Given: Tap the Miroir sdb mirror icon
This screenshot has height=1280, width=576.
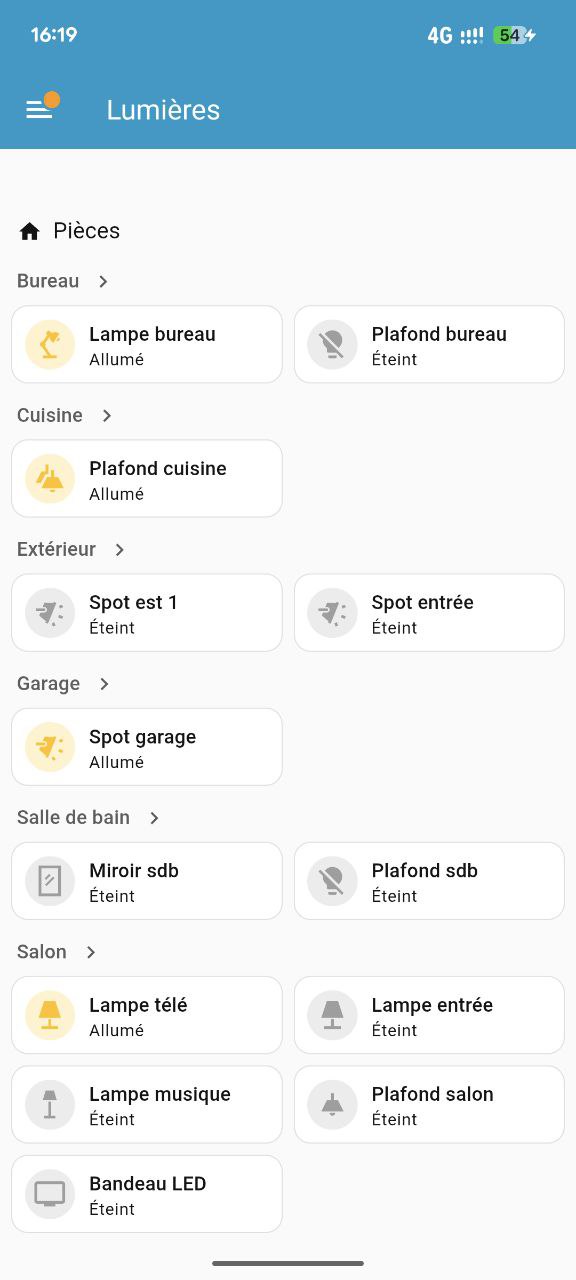Looking at the screenshot, I should (x=48, y=880).
